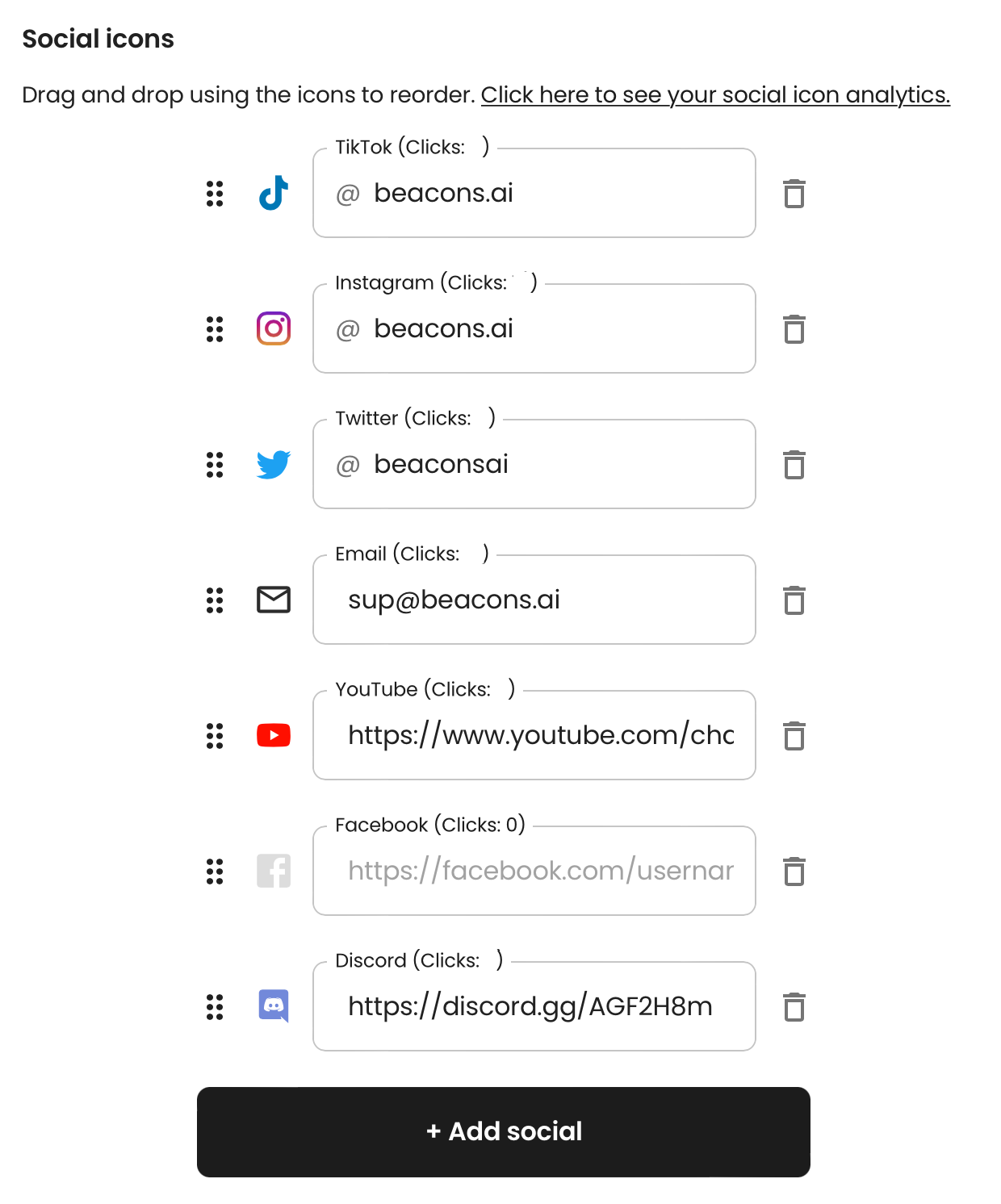Screen dimensions: 1001x1204
Task: Select the Twitter bird icon
Action: (274, 464)
